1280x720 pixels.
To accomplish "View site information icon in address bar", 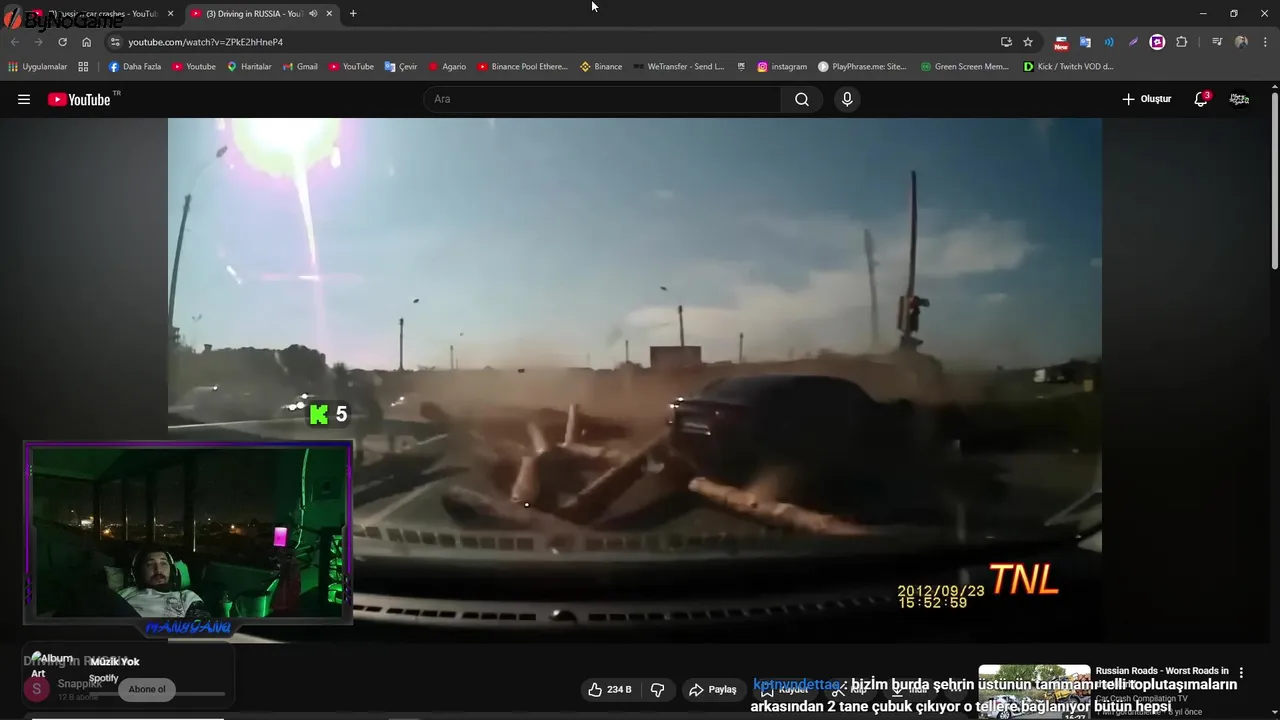I will coord(115,42).
